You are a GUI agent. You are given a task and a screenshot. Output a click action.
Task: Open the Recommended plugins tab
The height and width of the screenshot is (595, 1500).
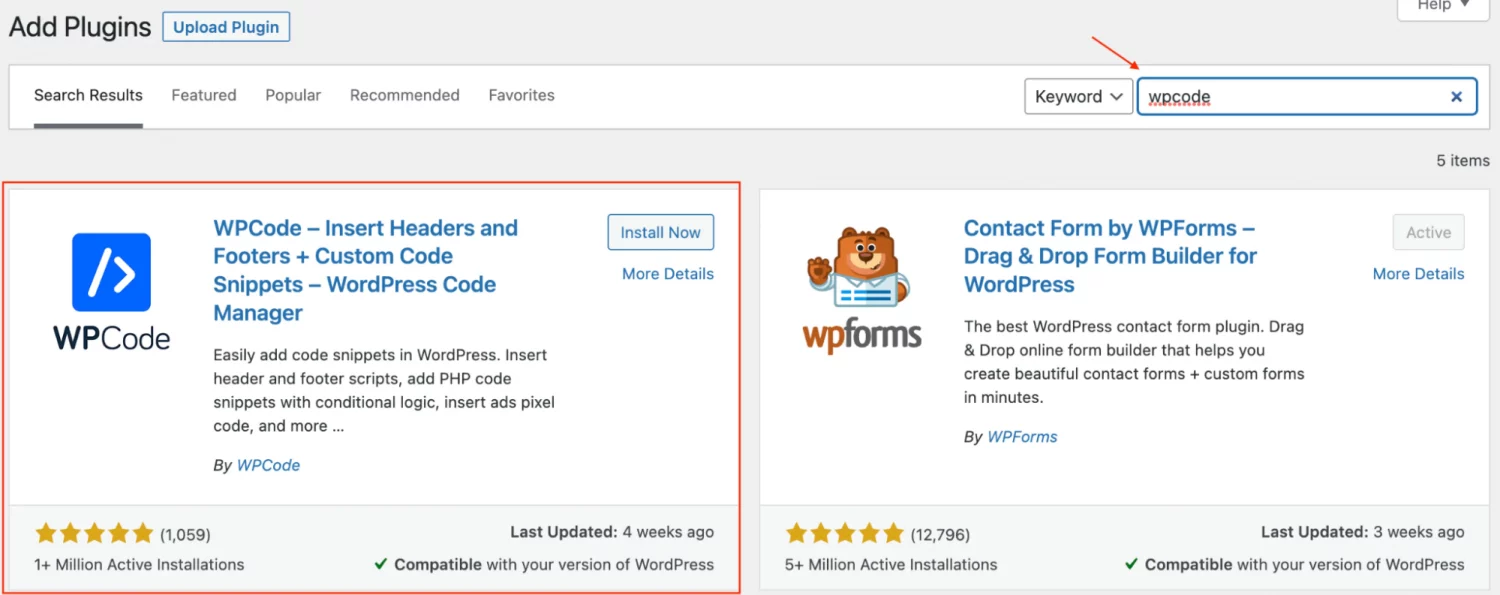tap(405, 96)
